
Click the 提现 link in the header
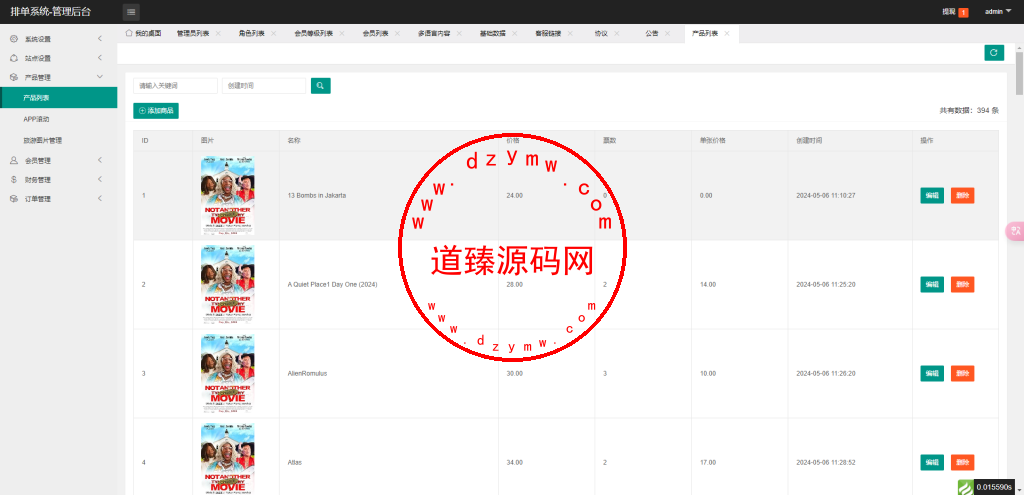(x=948, y=12)
